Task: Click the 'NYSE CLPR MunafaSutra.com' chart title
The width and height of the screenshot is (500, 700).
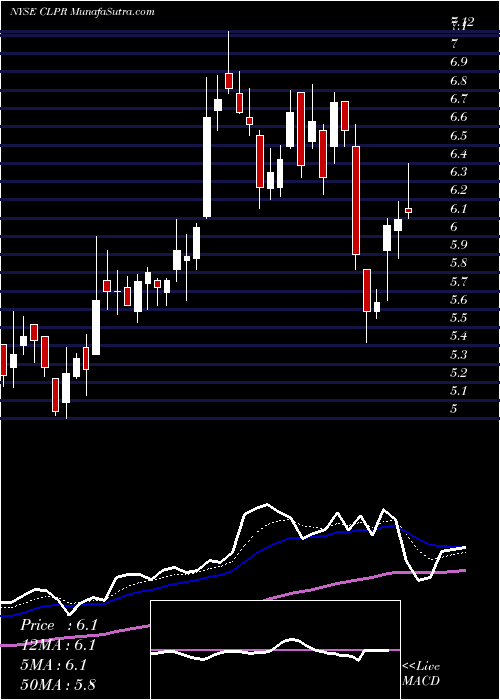Action: pos(82,12)
